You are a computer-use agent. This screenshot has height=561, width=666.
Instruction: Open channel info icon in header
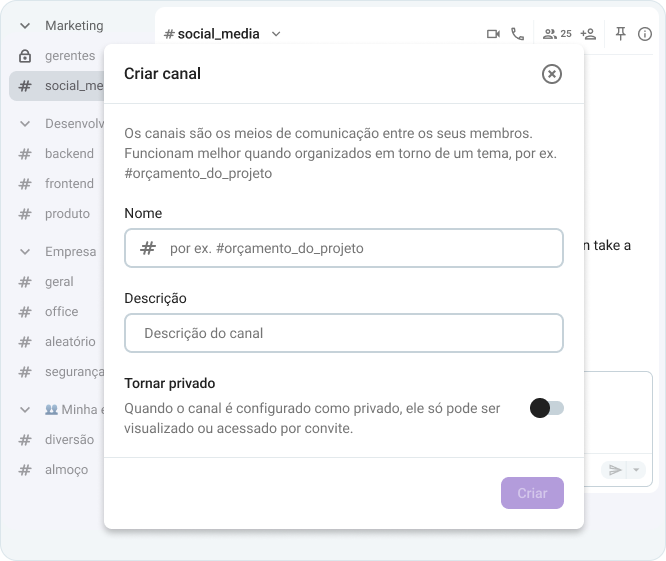coord(645,34)
